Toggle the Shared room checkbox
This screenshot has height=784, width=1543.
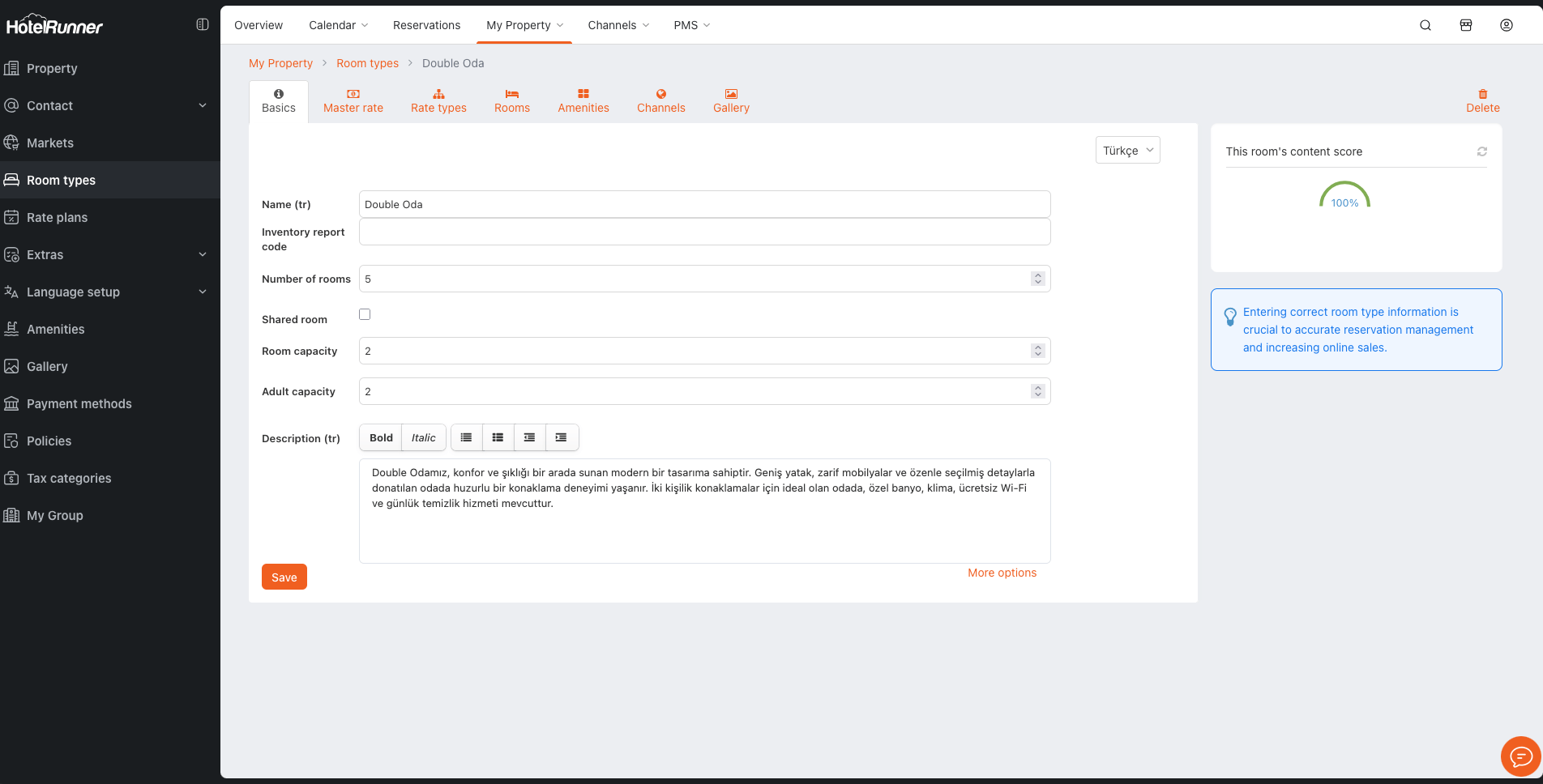365,314
